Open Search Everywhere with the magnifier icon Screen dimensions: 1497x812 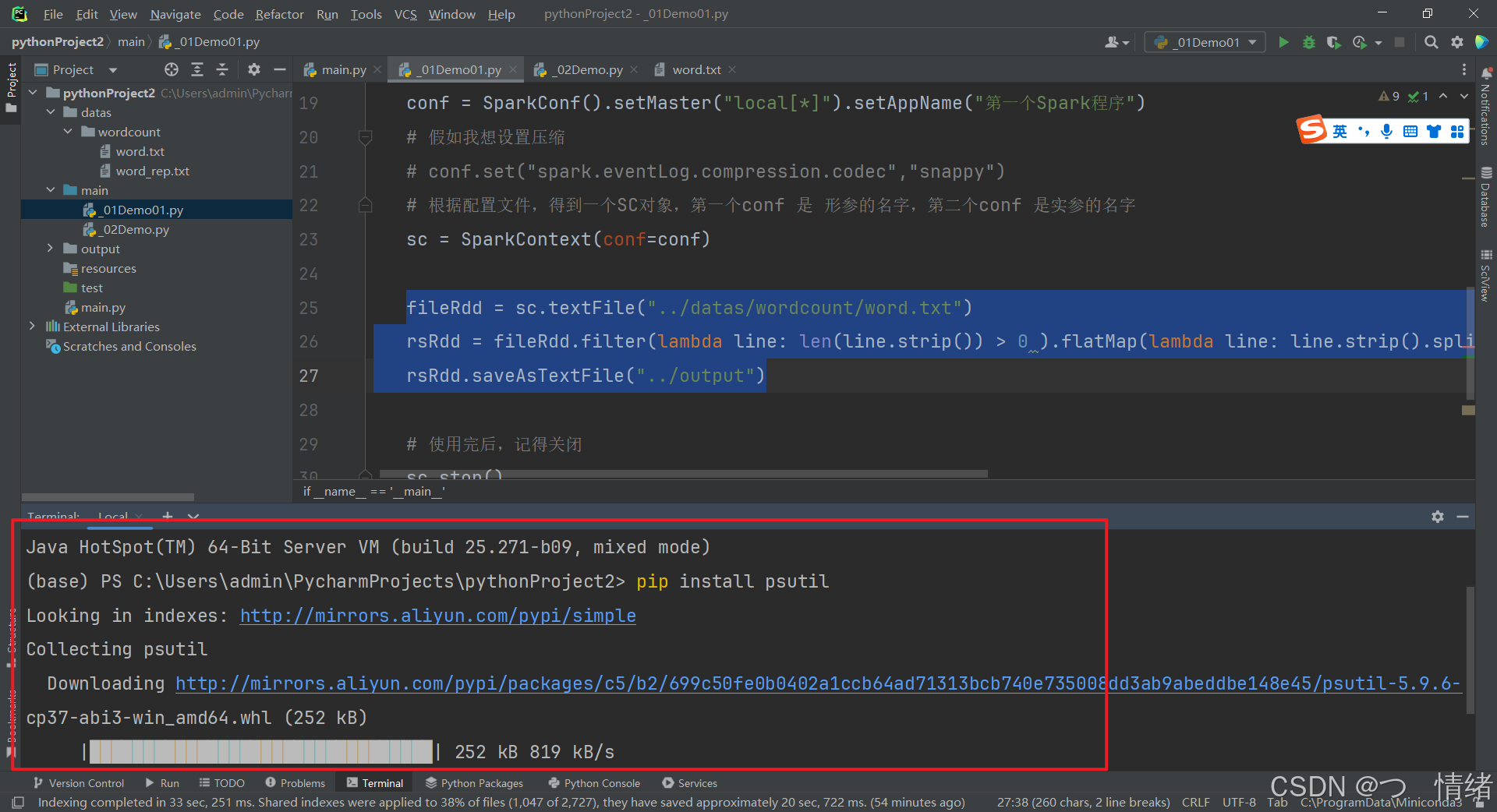1432,43
